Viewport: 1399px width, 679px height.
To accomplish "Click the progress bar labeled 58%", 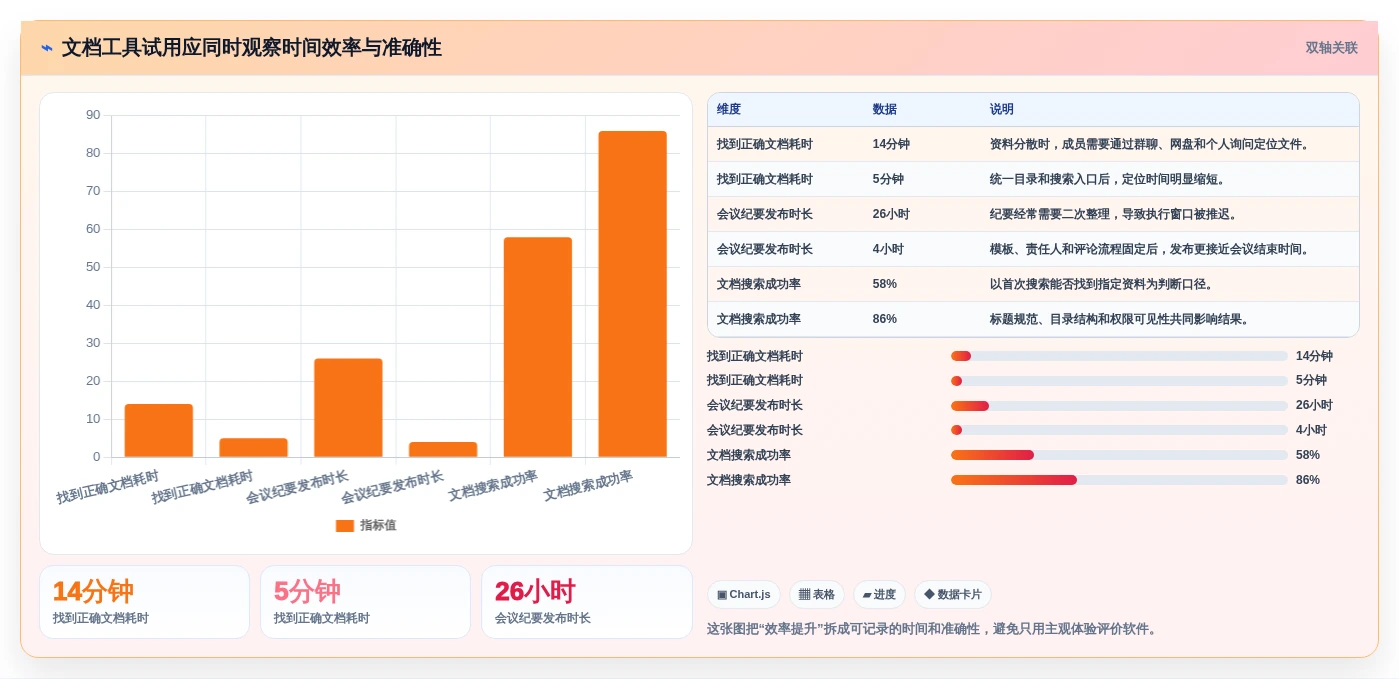I will tap(1119, 455).
